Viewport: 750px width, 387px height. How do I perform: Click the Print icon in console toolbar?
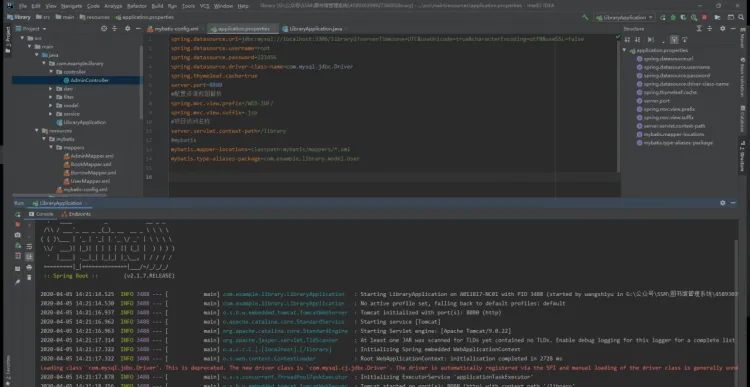(29, 267)
